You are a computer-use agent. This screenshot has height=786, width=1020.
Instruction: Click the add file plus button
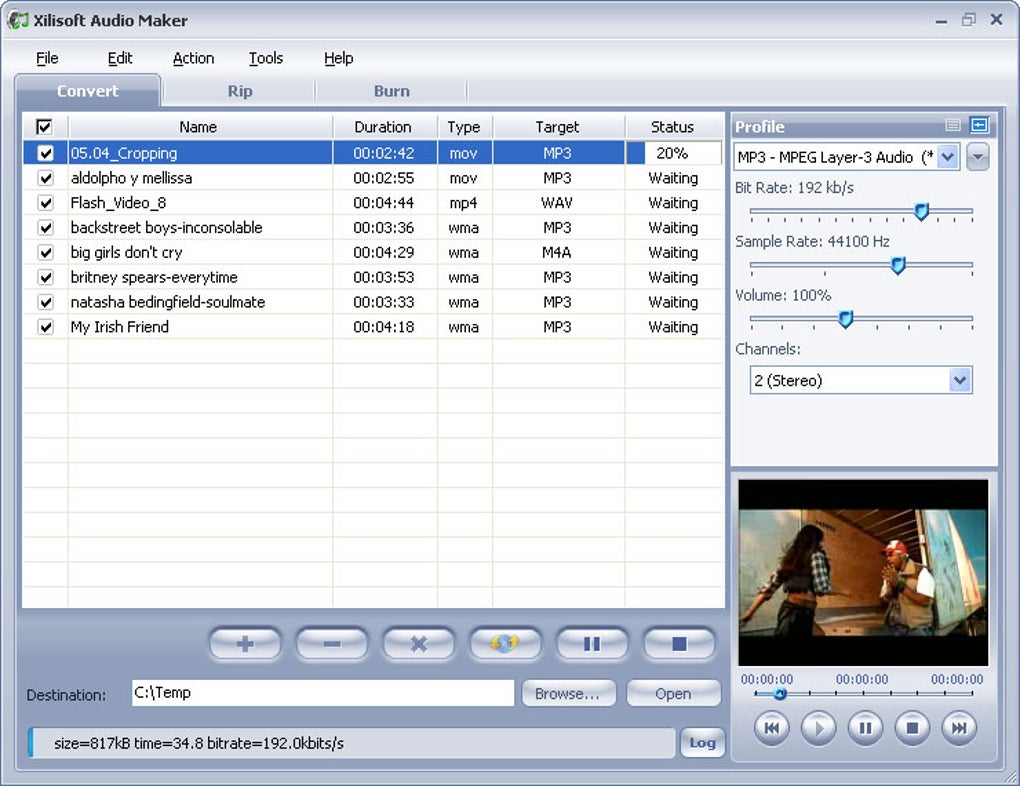coord(245,644)
